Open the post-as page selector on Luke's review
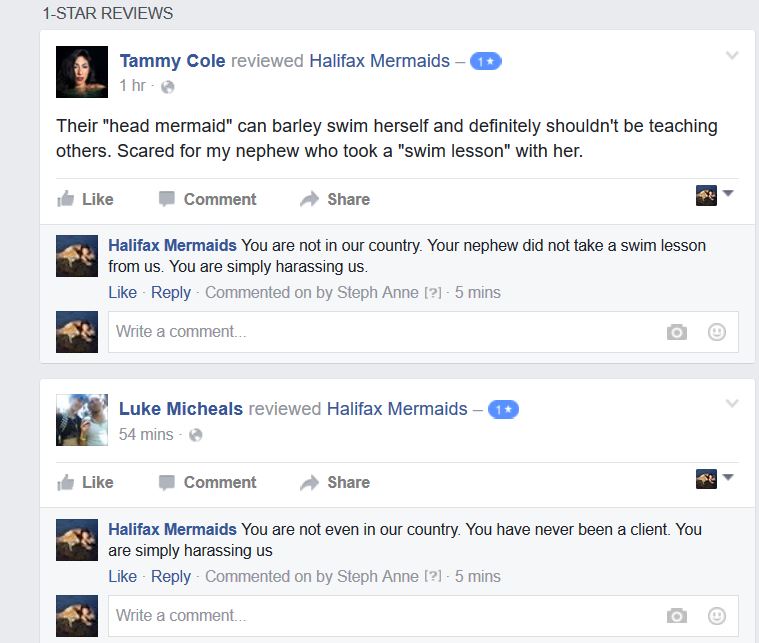759x643 pixels. pyautogui.click(x=715, y=478)
